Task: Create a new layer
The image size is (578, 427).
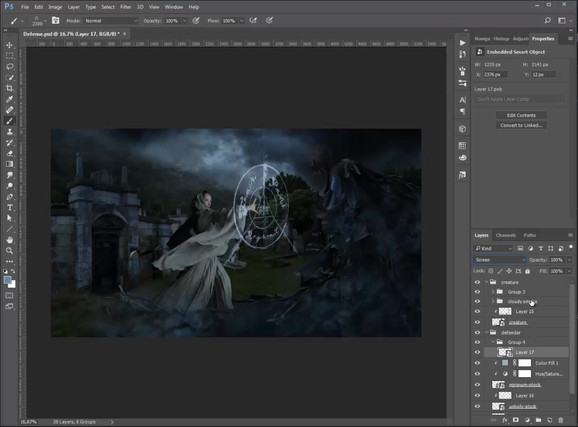Action: pyautogui.click(x=550, y=420)
